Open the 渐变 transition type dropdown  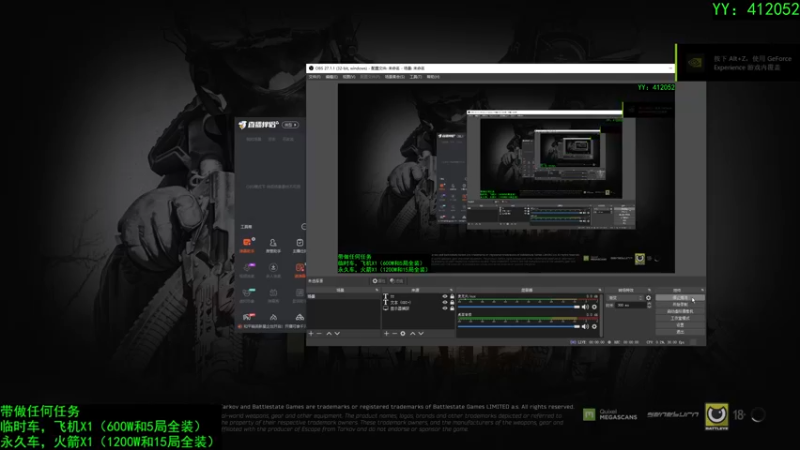625,298
